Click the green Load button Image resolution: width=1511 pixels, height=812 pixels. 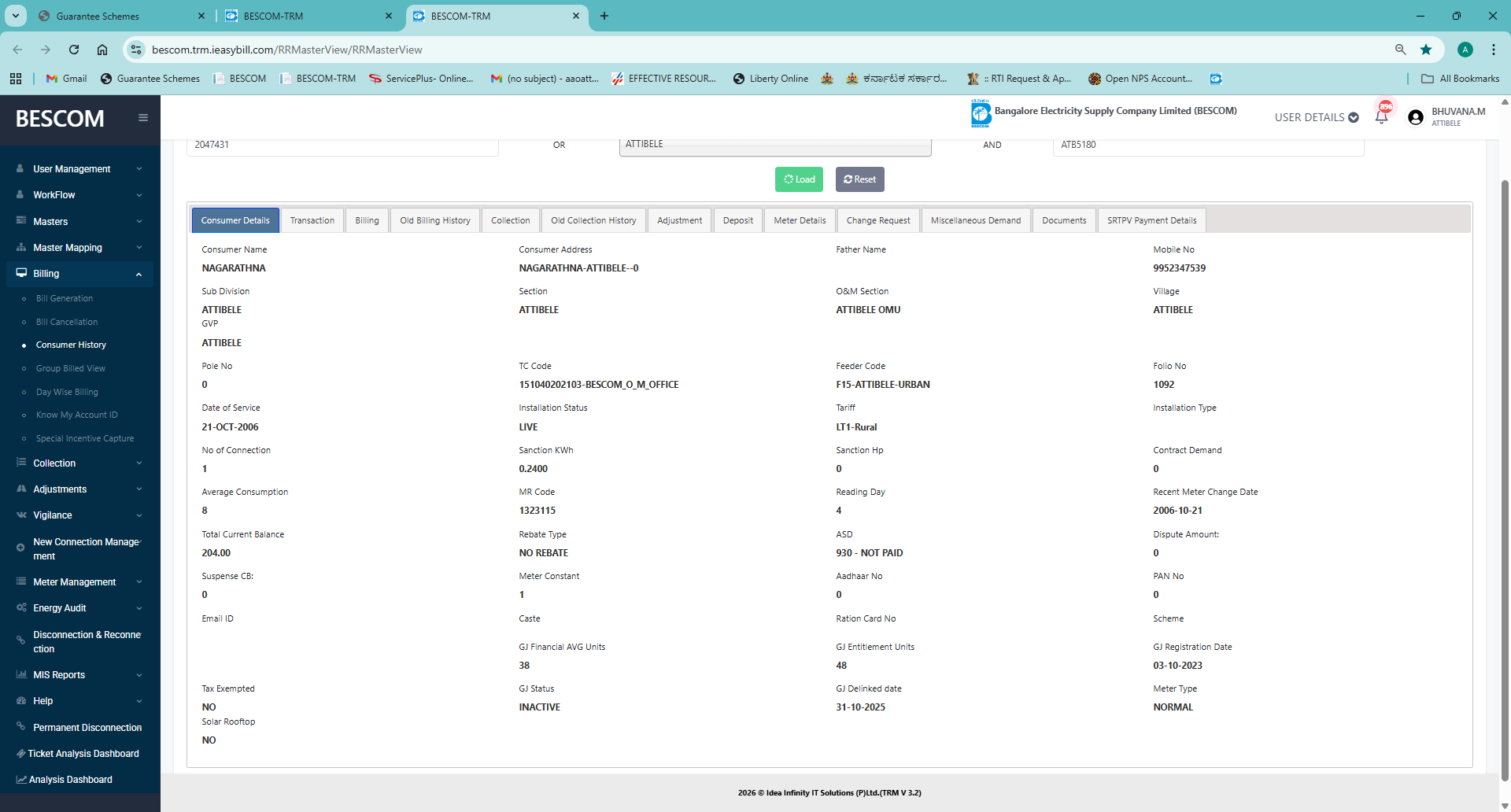tap(799, 179)
